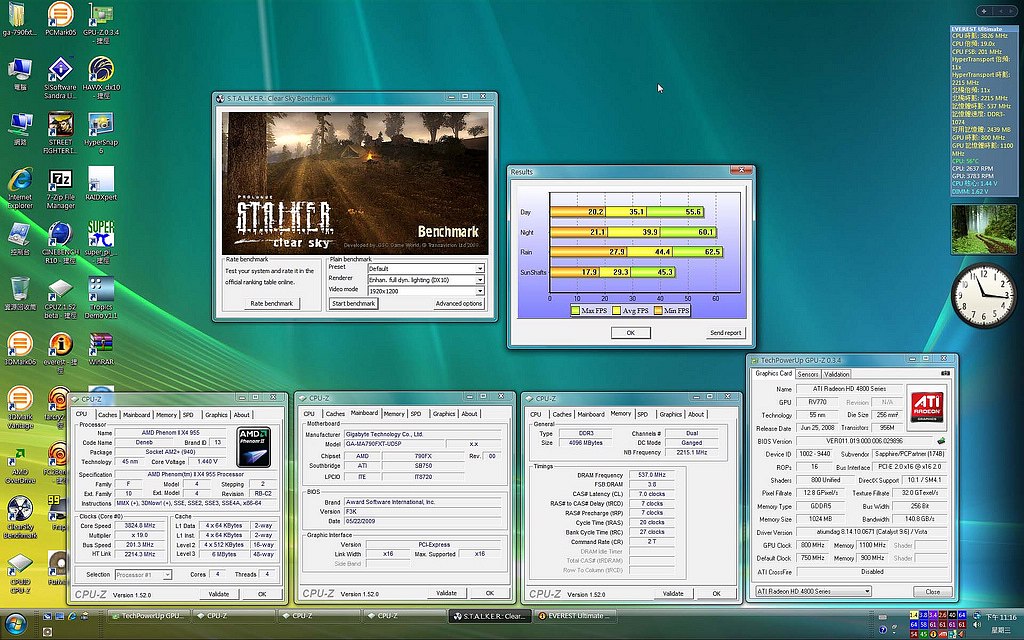This screenshot has height=640, width=1024.
Task: Open the PCMark05 desktop shortcut
Action: 60,20
